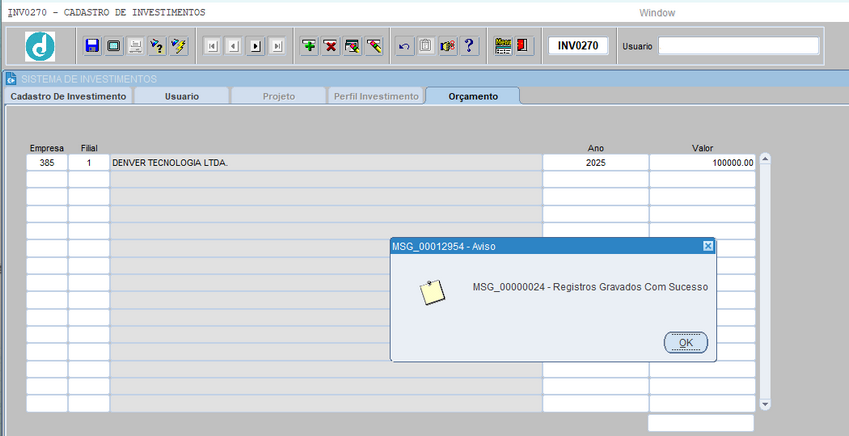849x436 pixels.
Task: Click the Empresa cell with 385
Action: click(x=47, y=162)
